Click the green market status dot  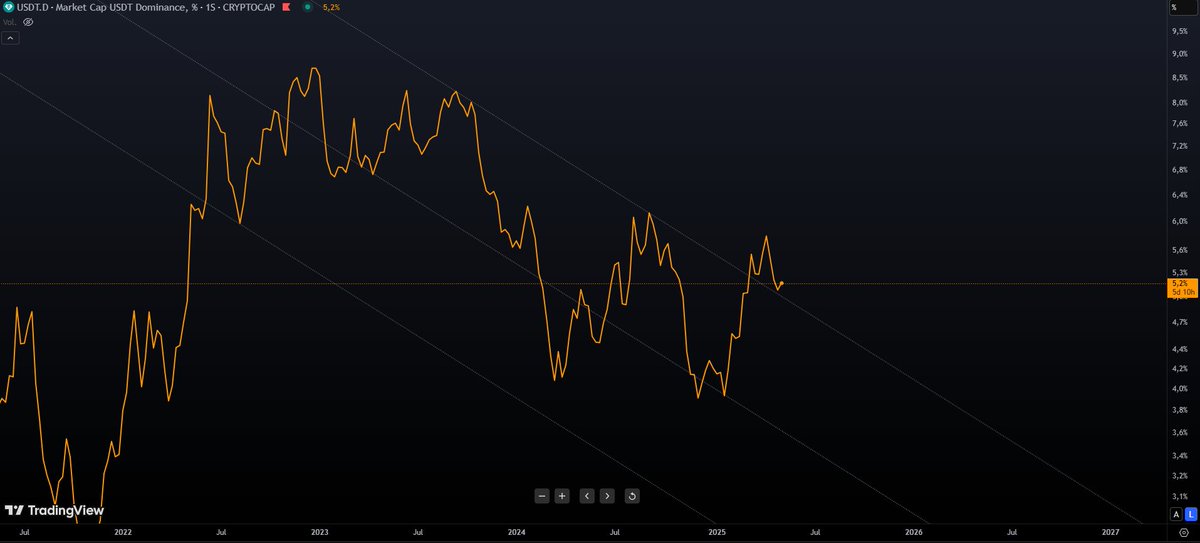[306, 7]
